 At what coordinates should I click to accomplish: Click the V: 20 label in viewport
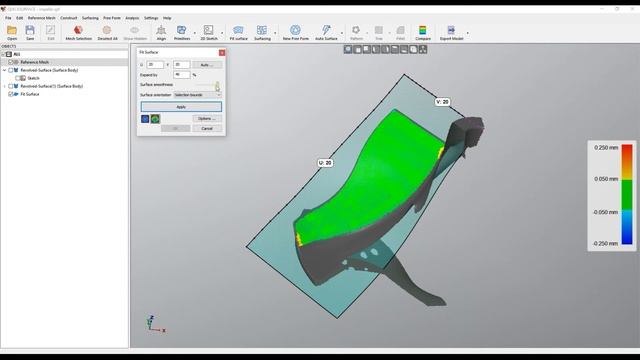(x=442, y=102)
